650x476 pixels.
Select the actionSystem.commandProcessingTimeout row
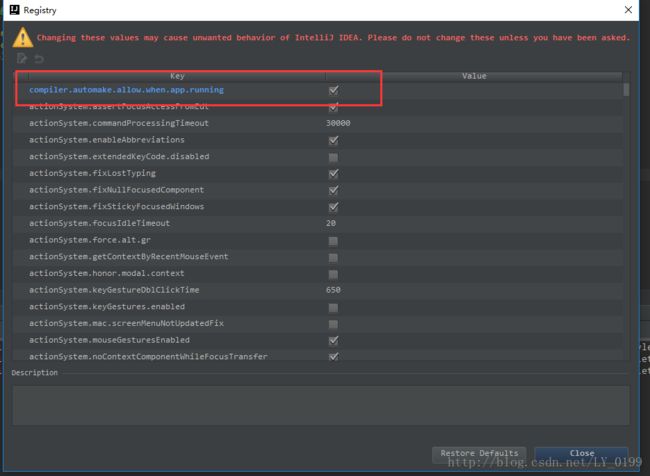coord(318,123)
